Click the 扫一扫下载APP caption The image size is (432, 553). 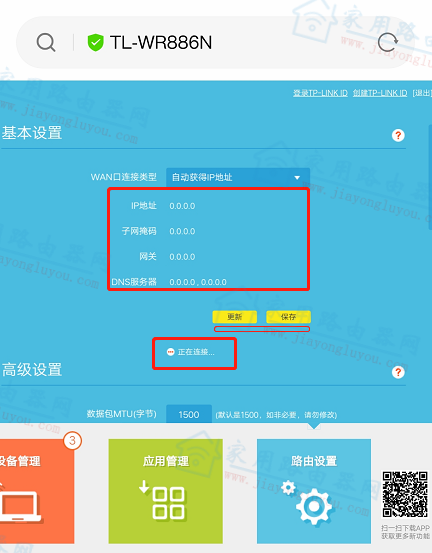[x=405, y=528]
